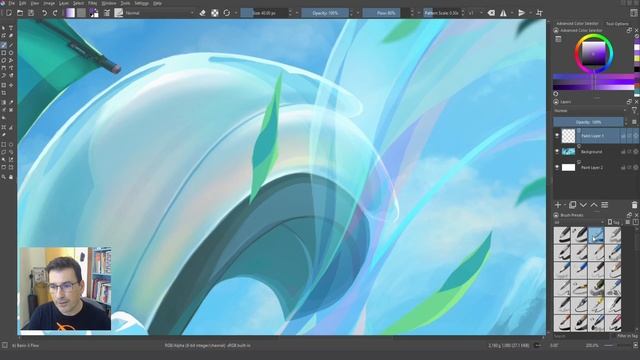
Task: Select the Background layer row
Action: coord(596,151)
